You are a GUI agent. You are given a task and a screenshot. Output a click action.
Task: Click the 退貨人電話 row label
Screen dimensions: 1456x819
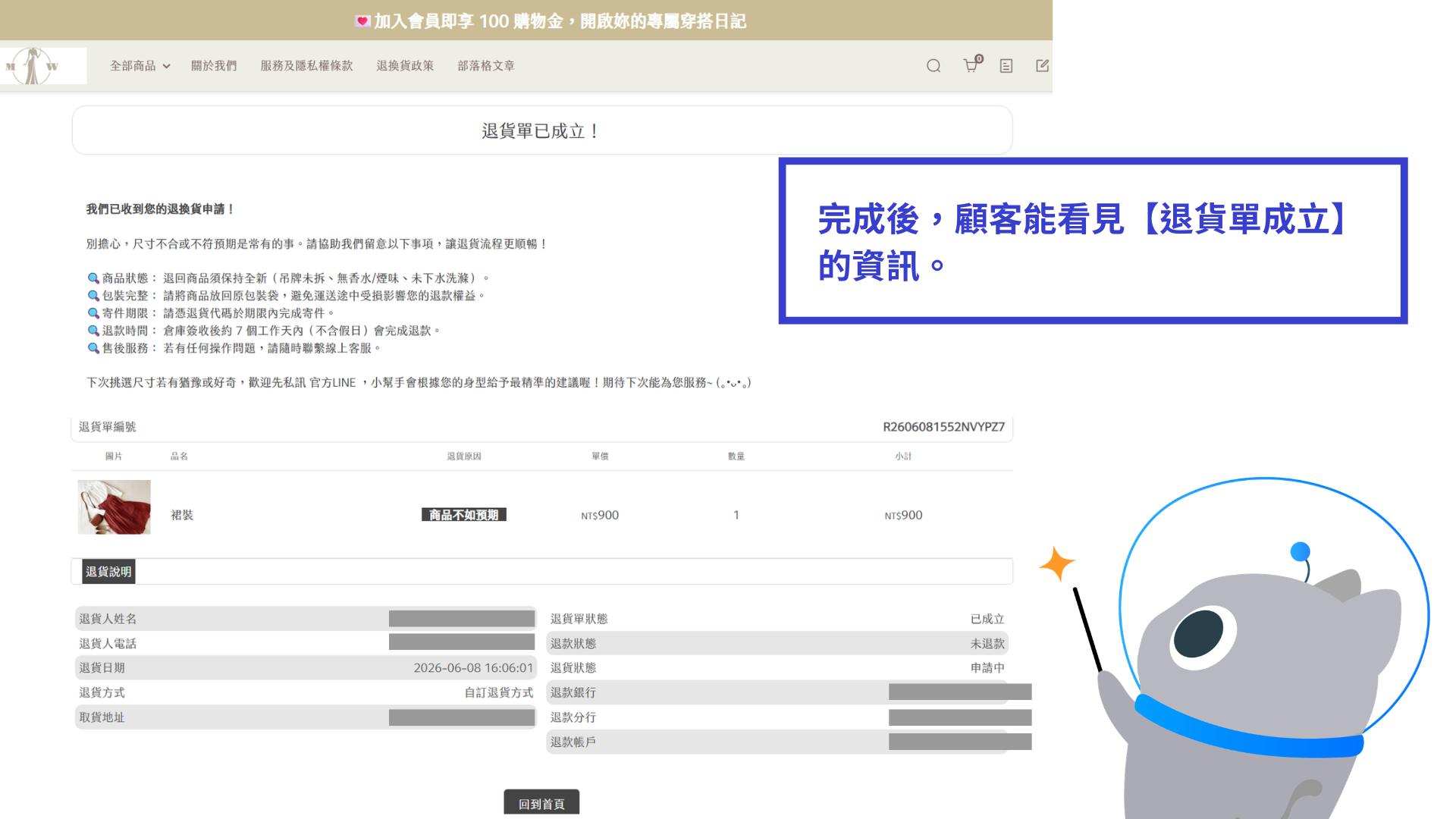[108, 643]
